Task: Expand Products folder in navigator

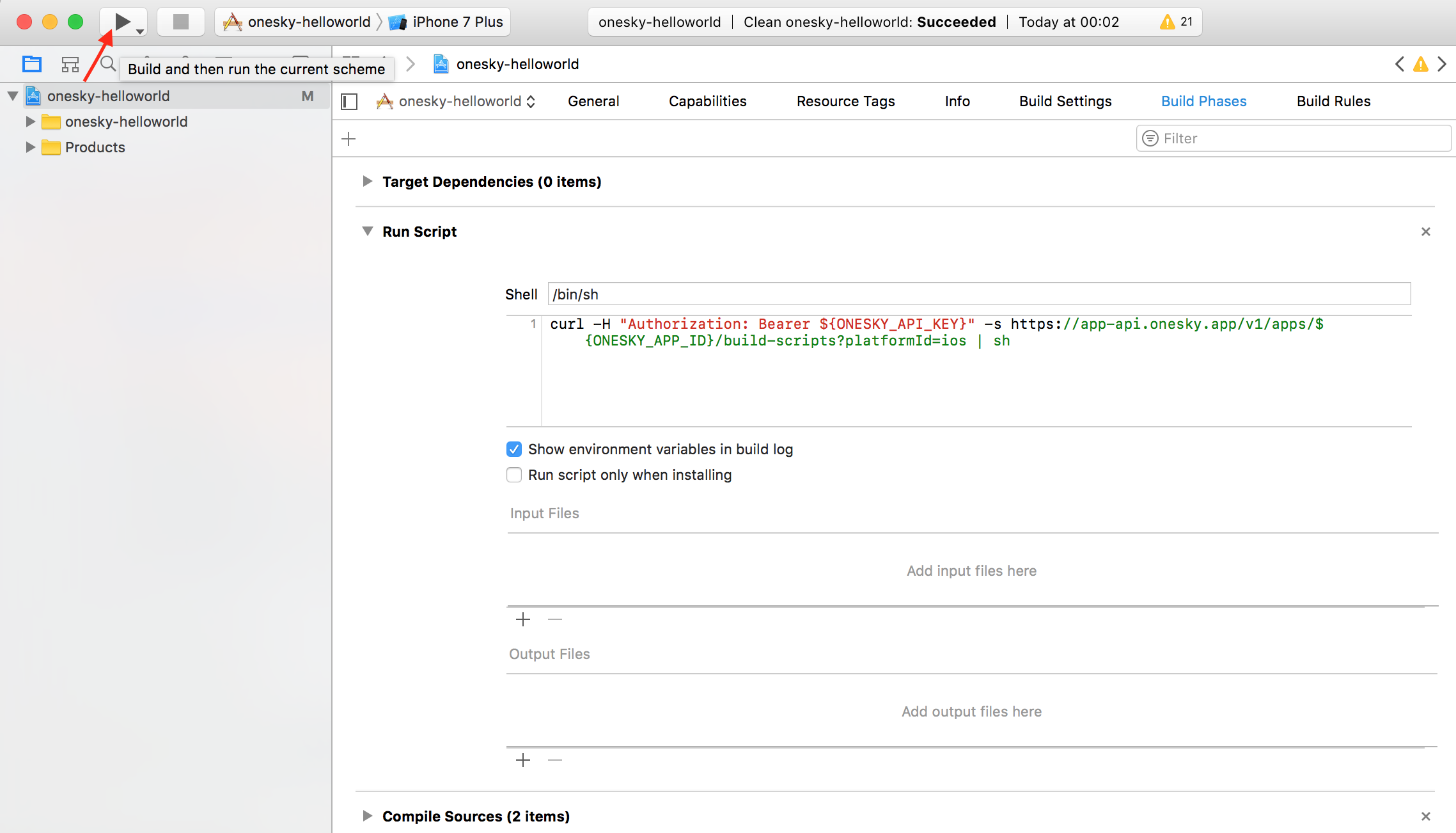Action: tap(30, 147)
